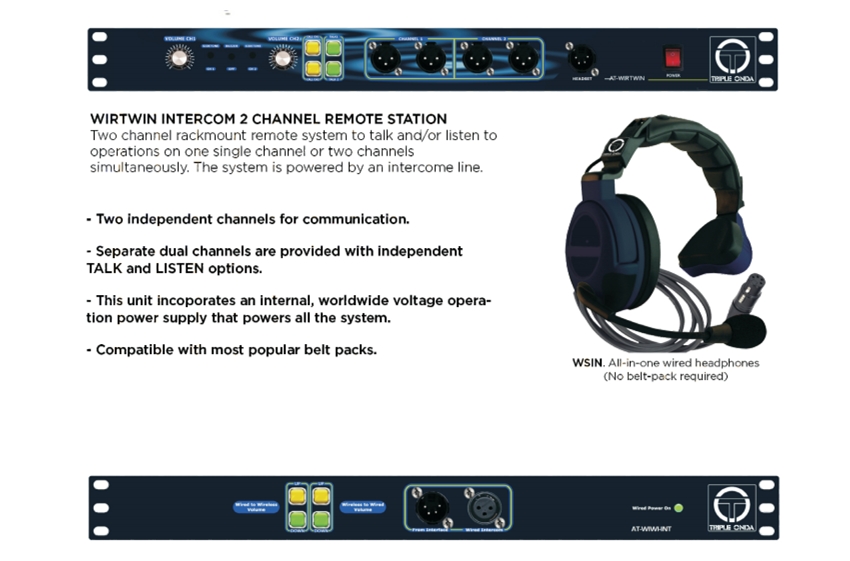The height and width of the screenshot is (561, 850).
Task: Click the right small jack near Volume CH2
Action: (253, 56)
